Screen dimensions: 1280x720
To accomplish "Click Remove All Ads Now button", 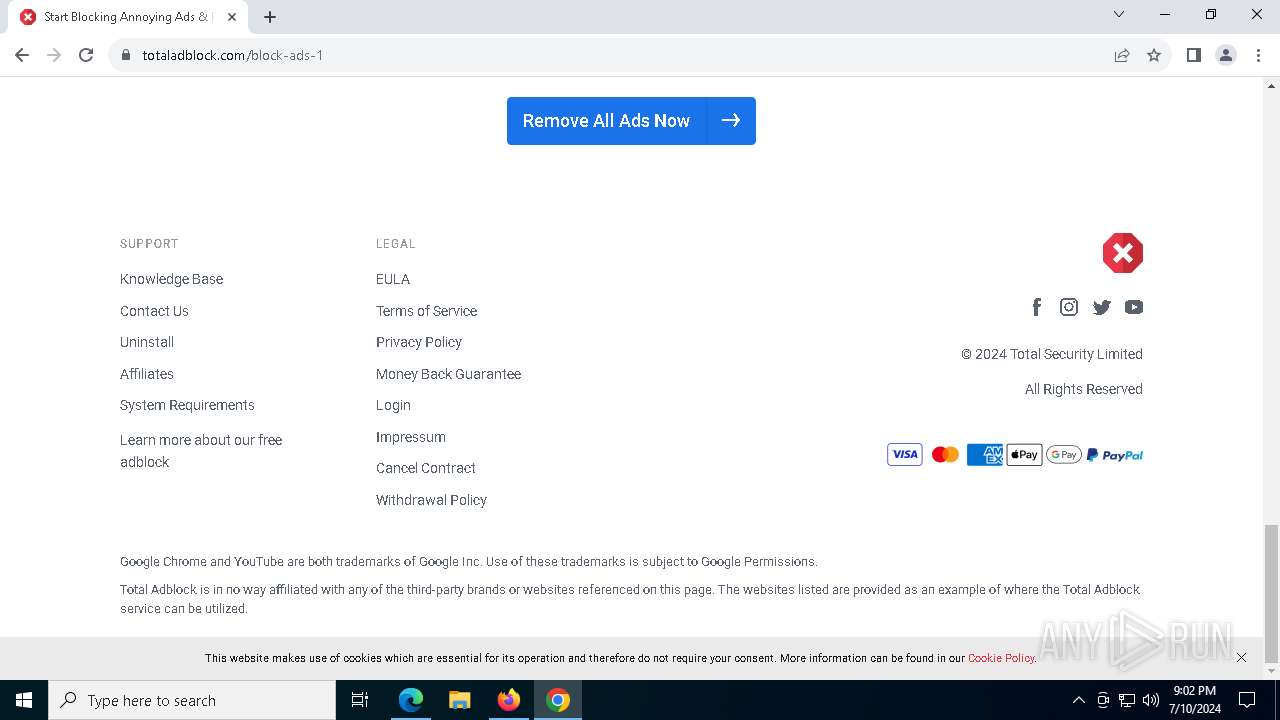I will click(631, 121).
